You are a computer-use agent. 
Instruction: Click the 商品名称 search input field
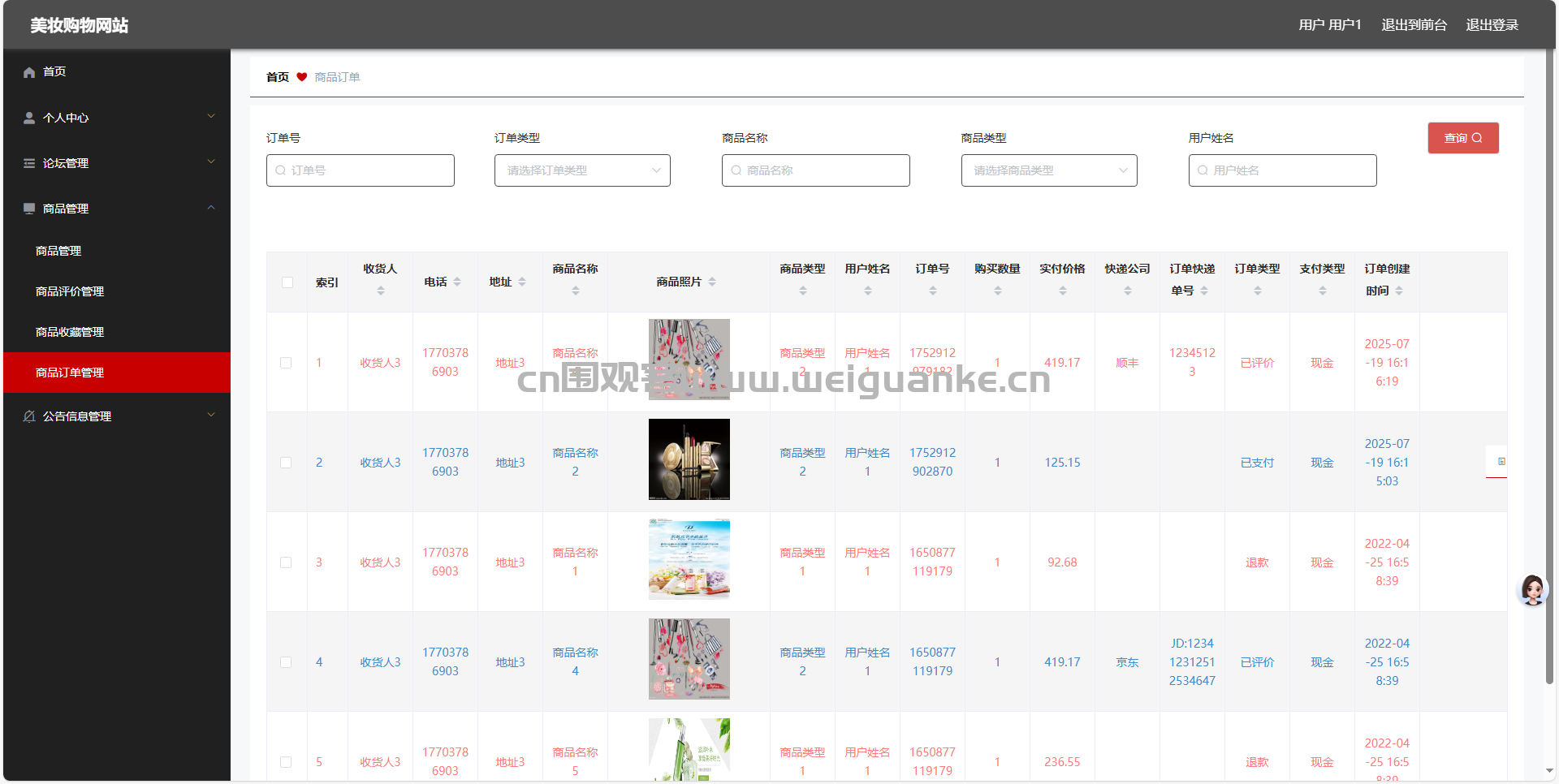816,170
